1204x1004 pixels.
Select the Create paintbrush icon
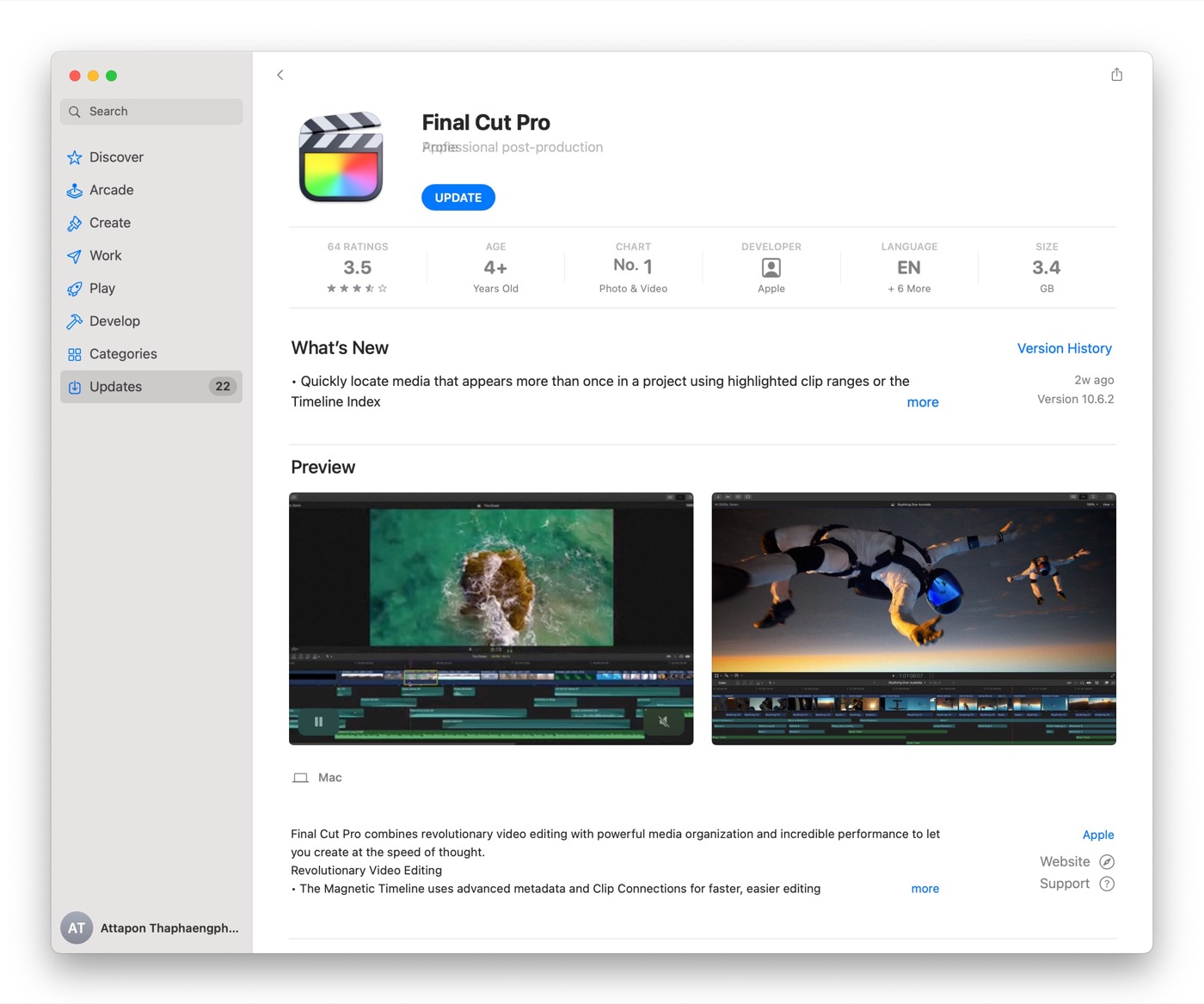[x=75, y=223]
